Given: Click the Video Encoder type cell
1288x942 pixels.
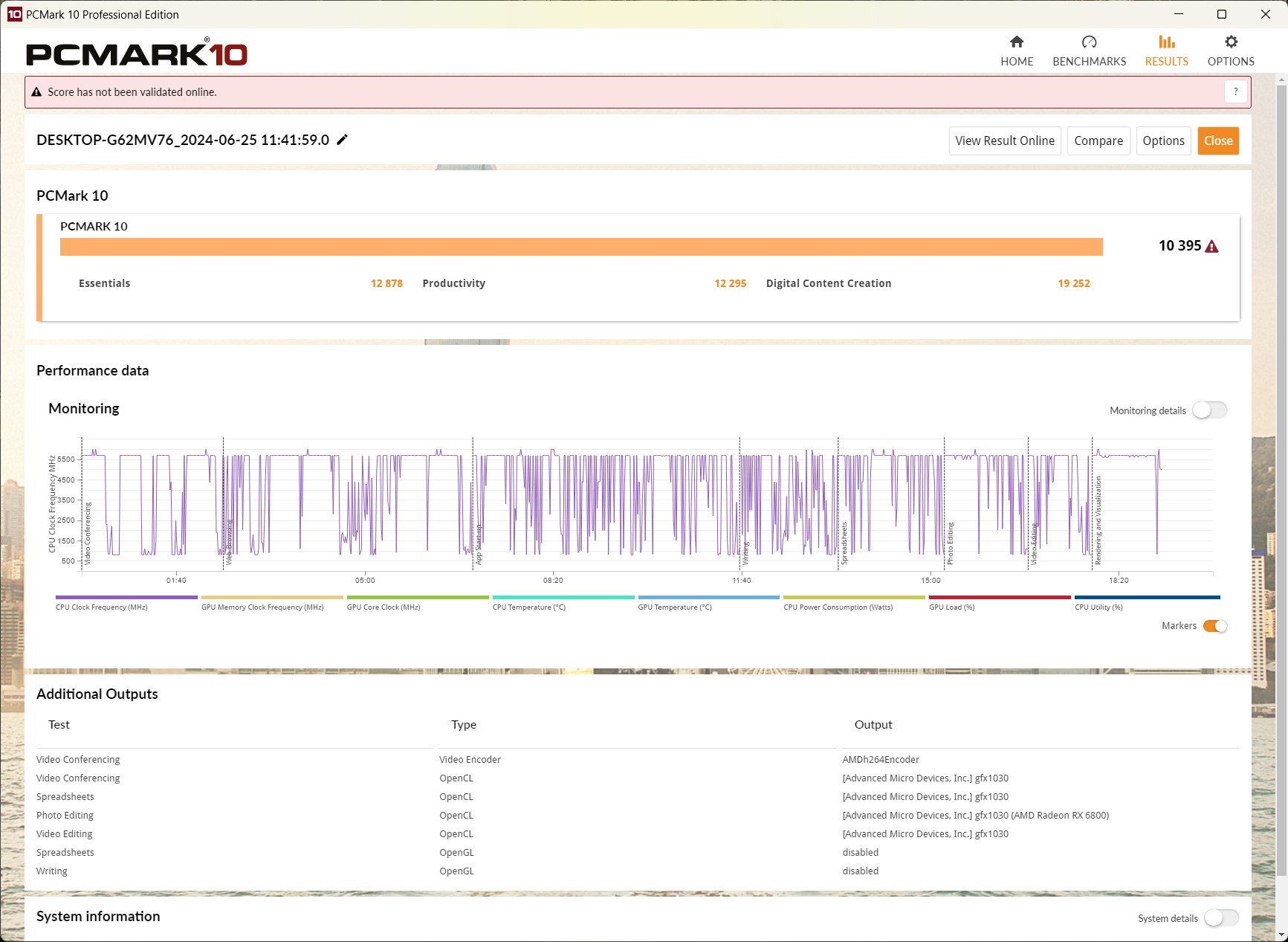Looking at the screenshot, I should 470,759.
